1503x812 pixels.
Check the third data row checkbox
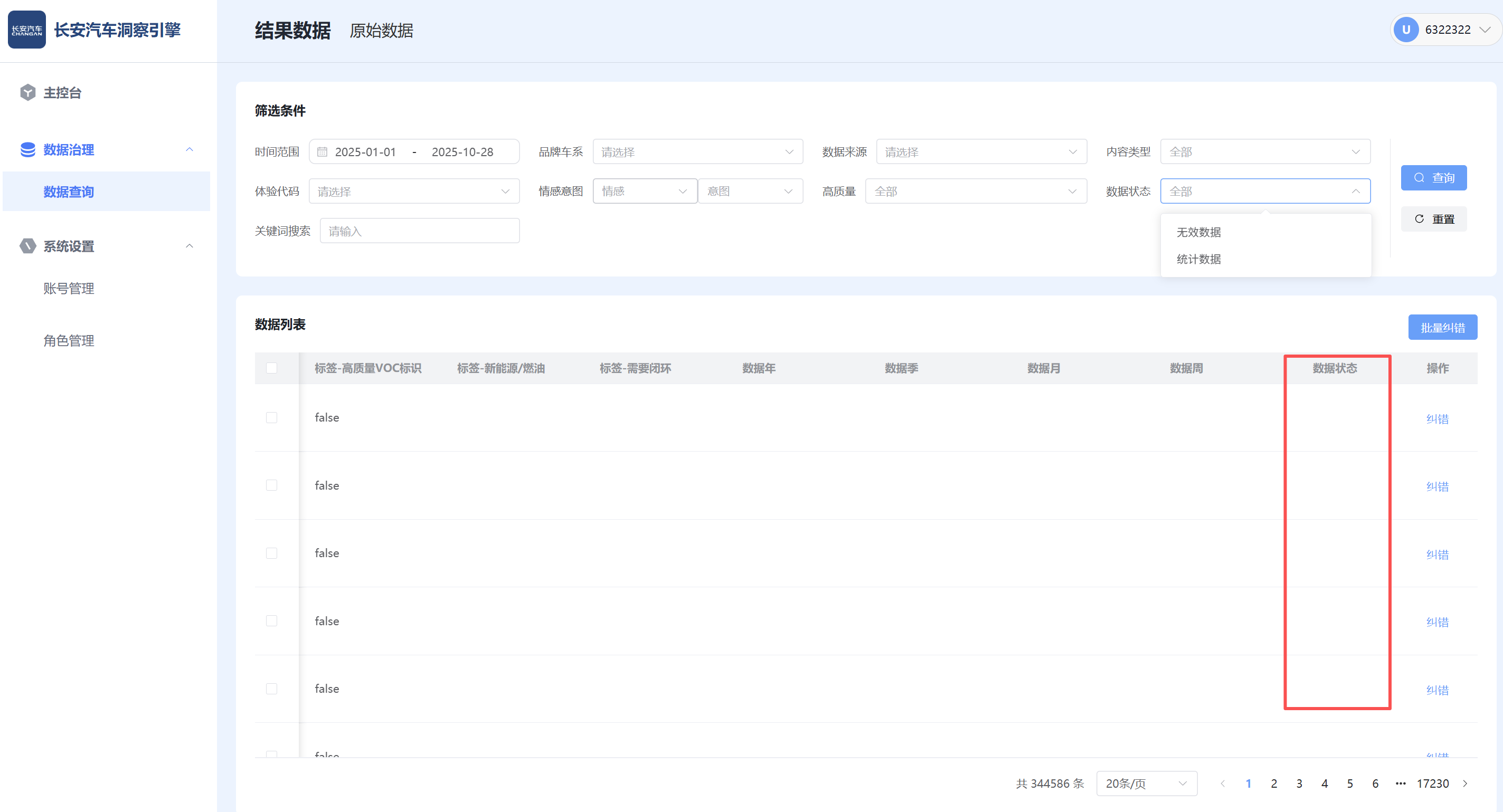click(271, 553)
